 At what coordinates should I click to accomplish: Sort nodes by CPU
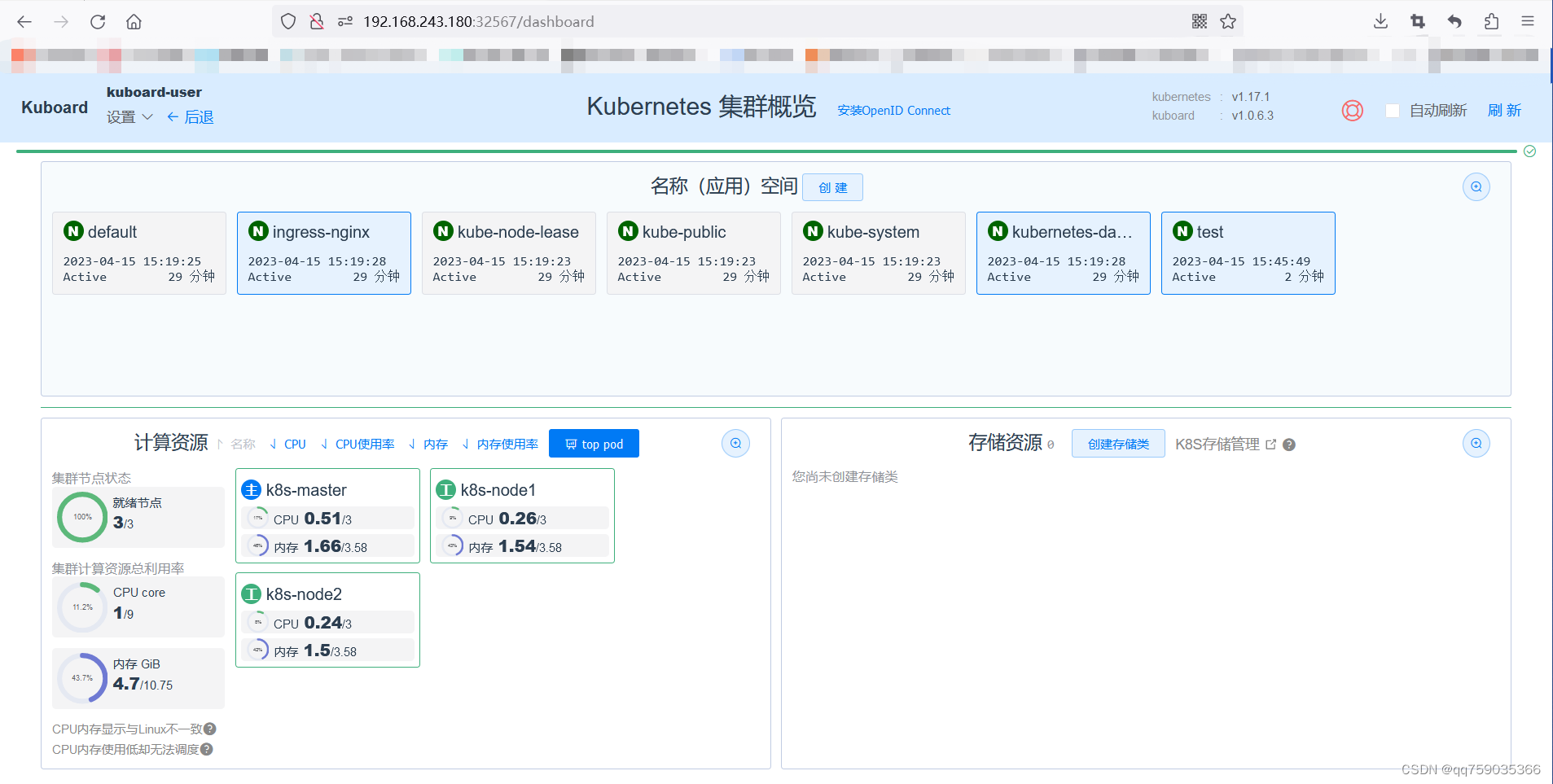(288, 445)
